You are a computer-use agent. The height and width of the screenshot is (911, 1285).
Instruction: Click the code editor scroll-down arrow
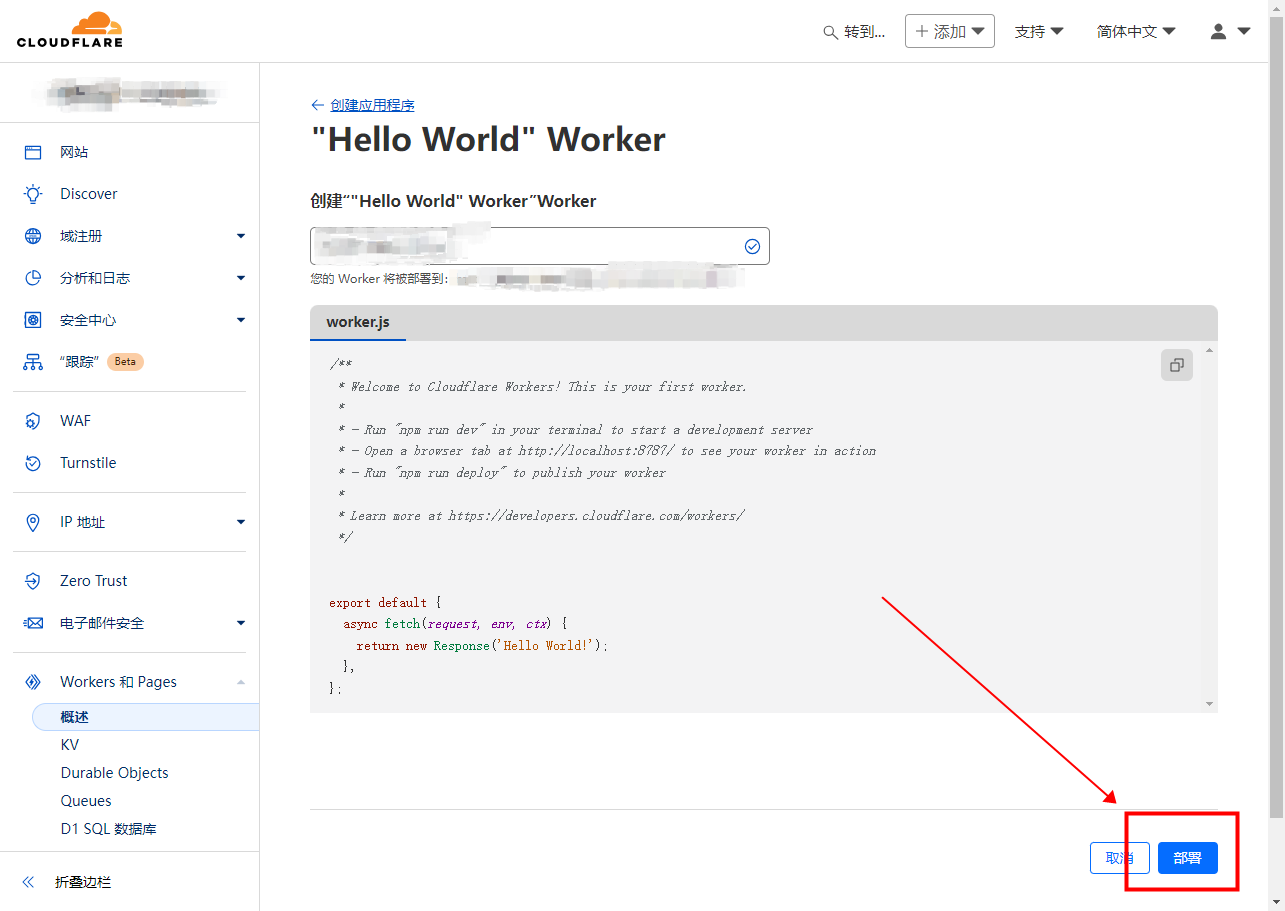(1211, 705)
